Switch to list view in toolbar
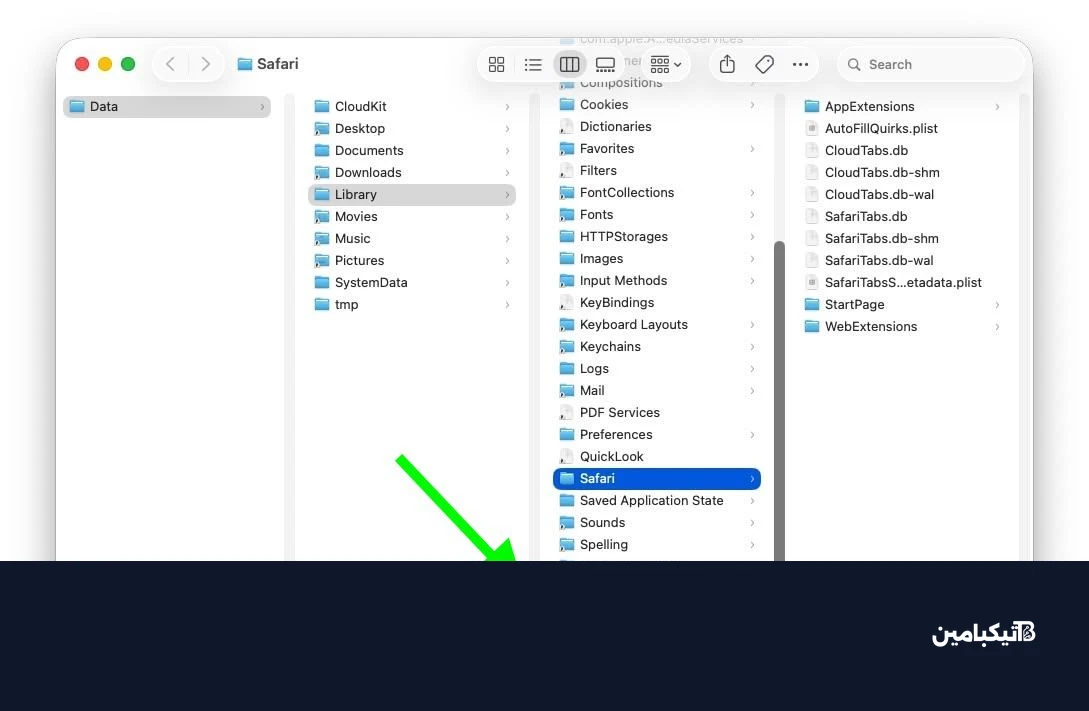The width and height of the screenshot is (1089, 711). coord(533,65)
